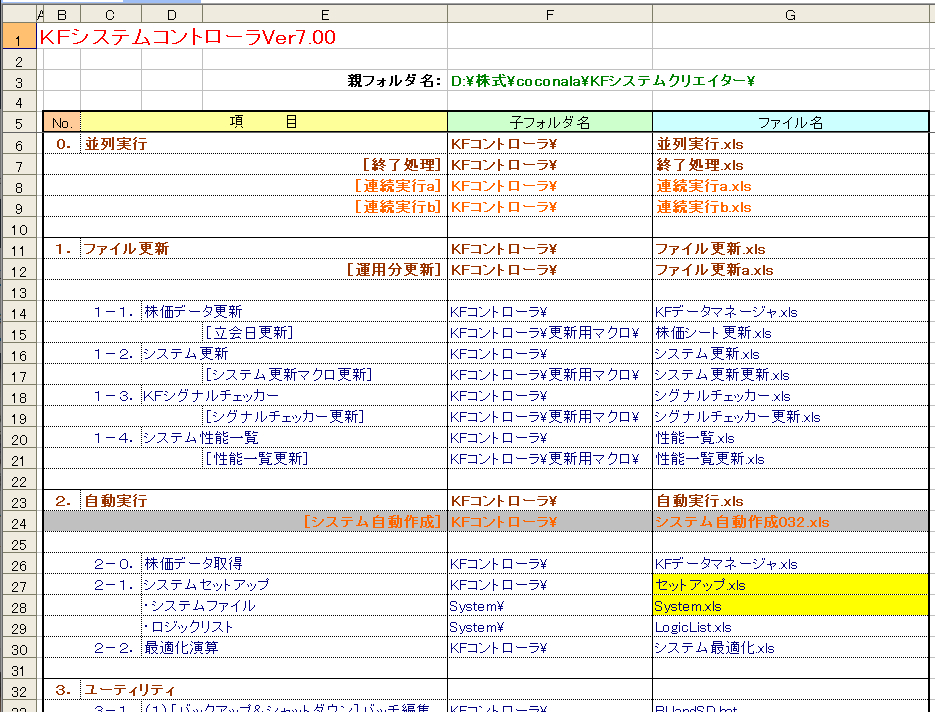This screenshot has height=712, width=935.
Task: Select the file cell '並列実行.xls'
Action: click(x=700, y=144)
